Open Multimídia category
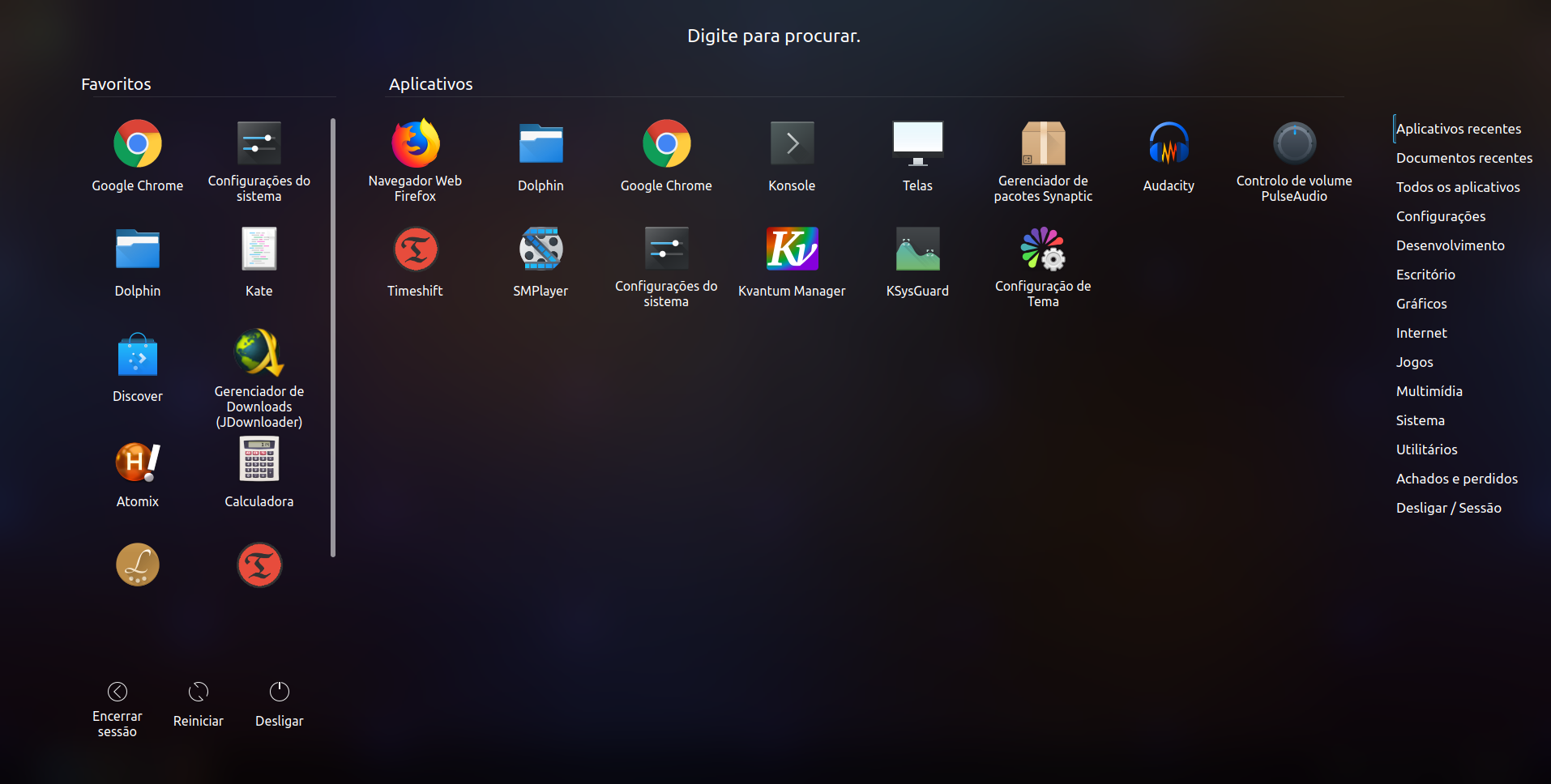 (1429, 391)
